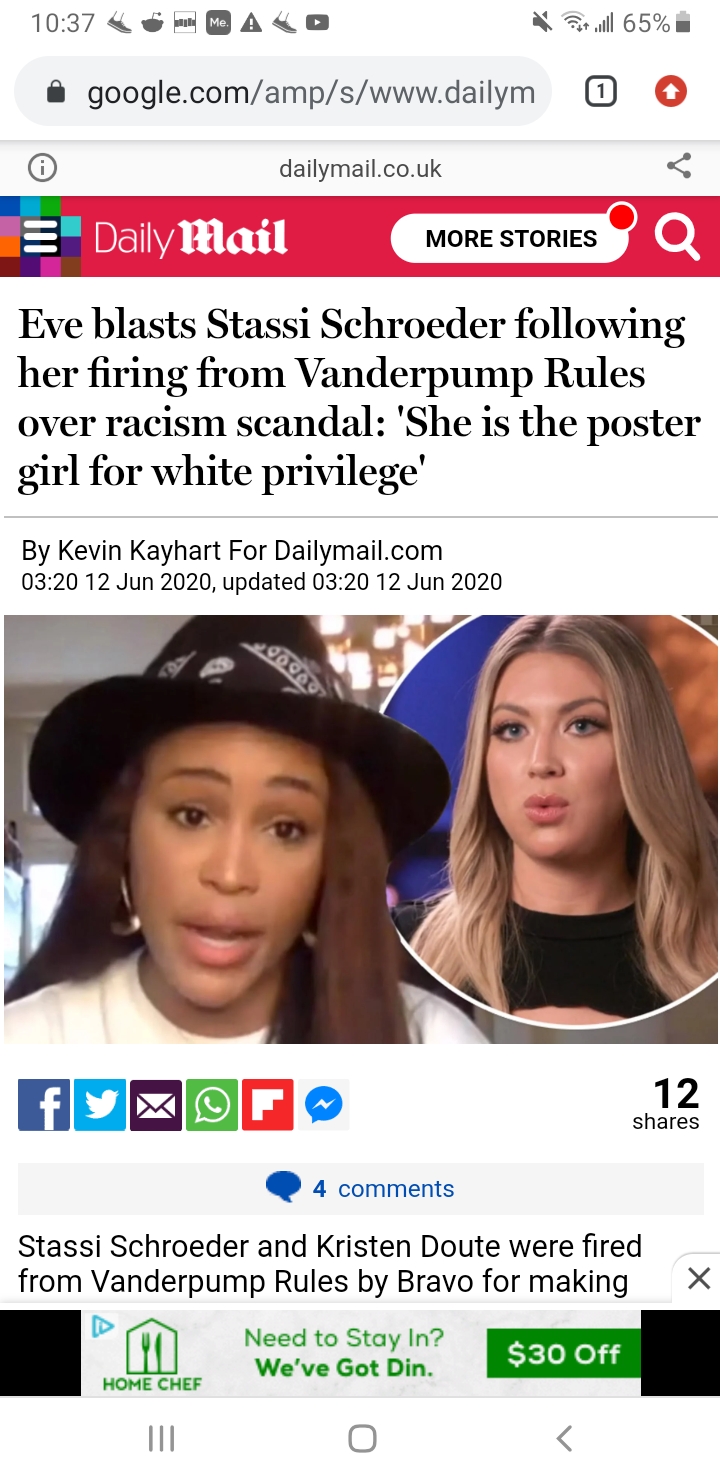Image resolution: width=720 pixels, height=1480 pixels.
Task: Share article by email icon
Action: [x=156, y=1105]
